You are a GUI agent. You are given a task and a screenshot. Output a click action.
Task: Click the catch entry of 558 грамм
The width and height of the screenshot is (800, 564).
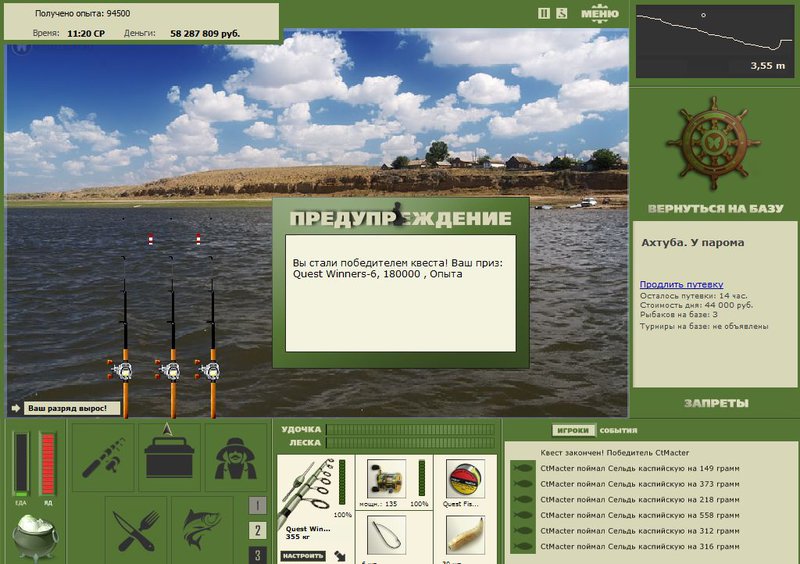pyautogui.click(x=640, y=515)
